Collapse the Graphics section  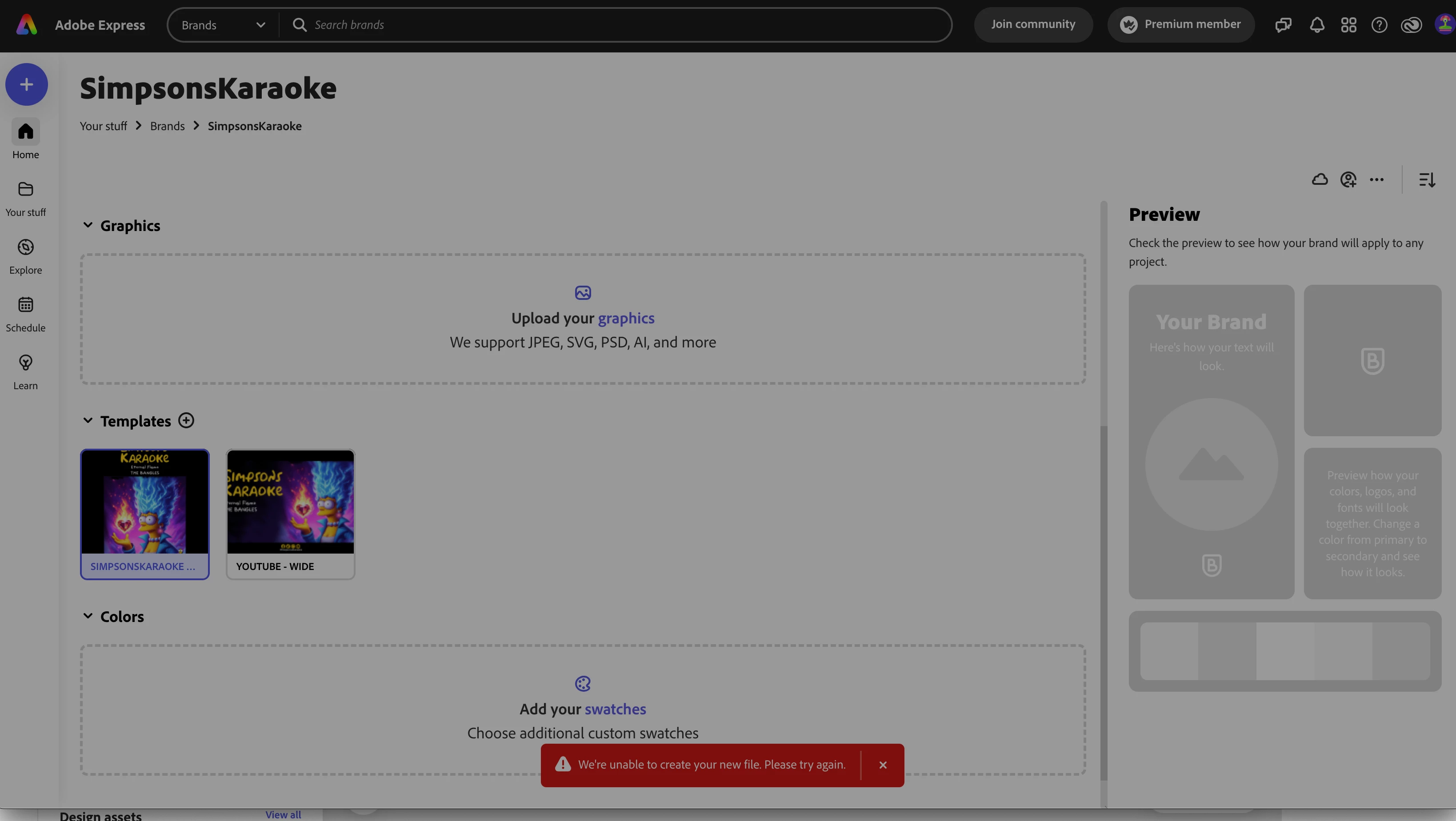[x=88, y=225]
